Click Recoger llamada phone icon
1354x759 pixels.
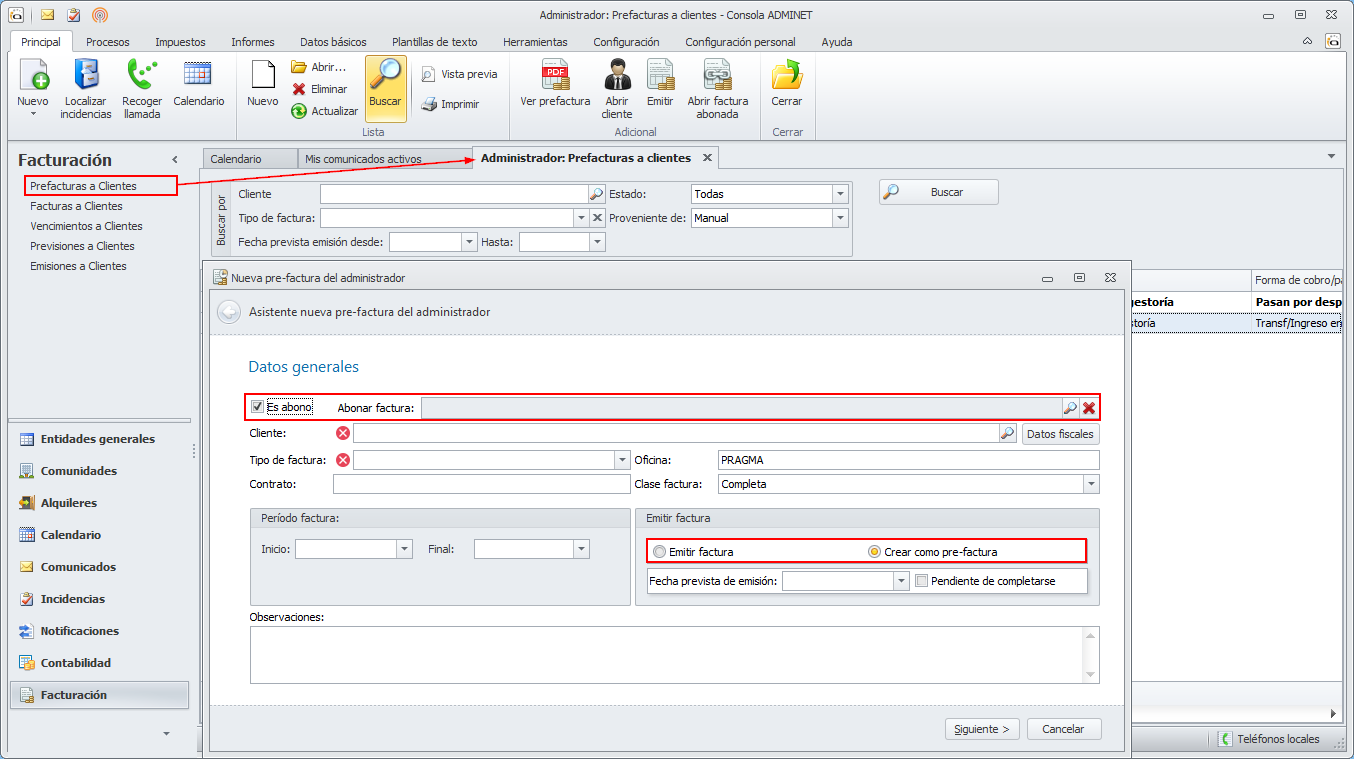coord(142,76)
